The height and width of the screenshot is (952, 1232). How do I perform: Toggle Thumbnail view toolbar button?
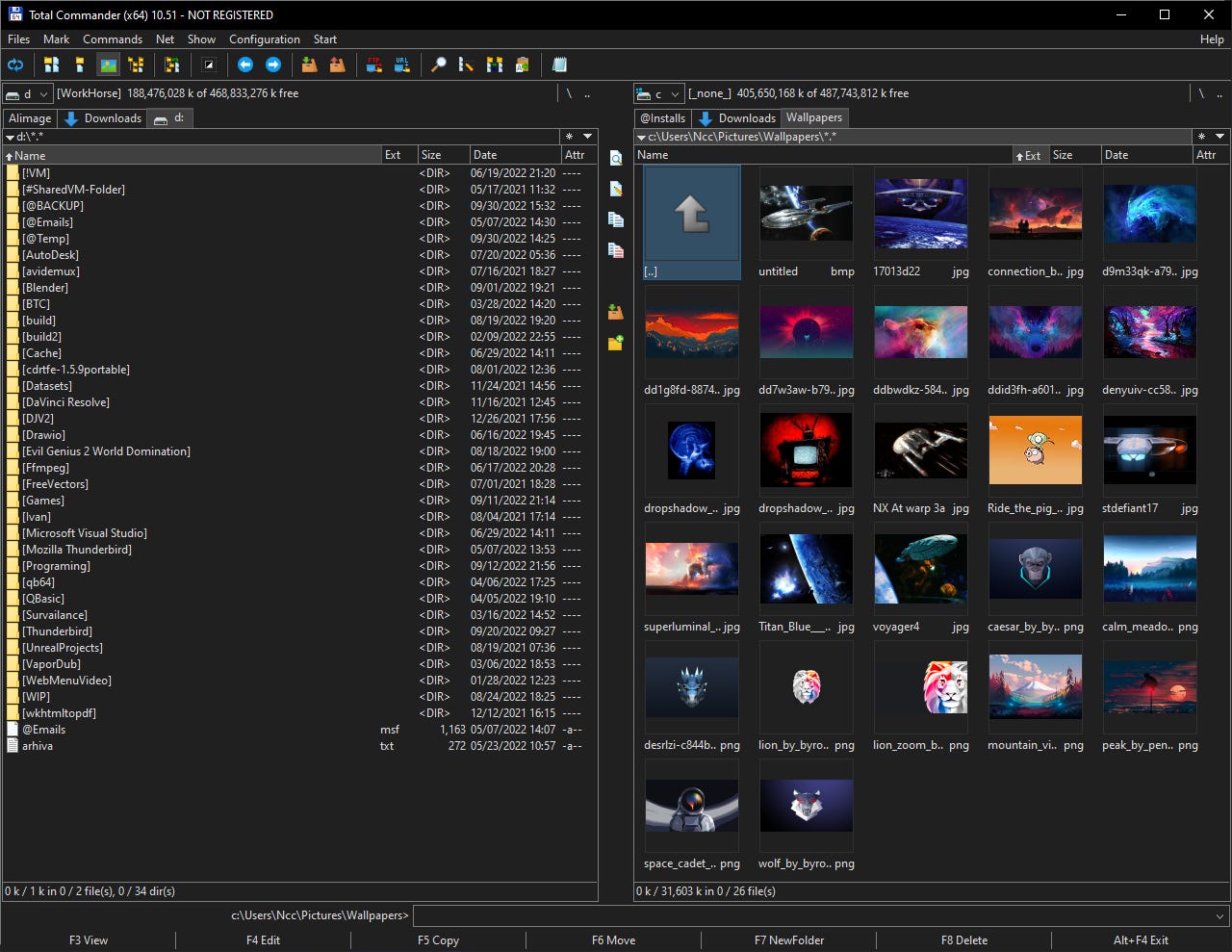[108, 64]
